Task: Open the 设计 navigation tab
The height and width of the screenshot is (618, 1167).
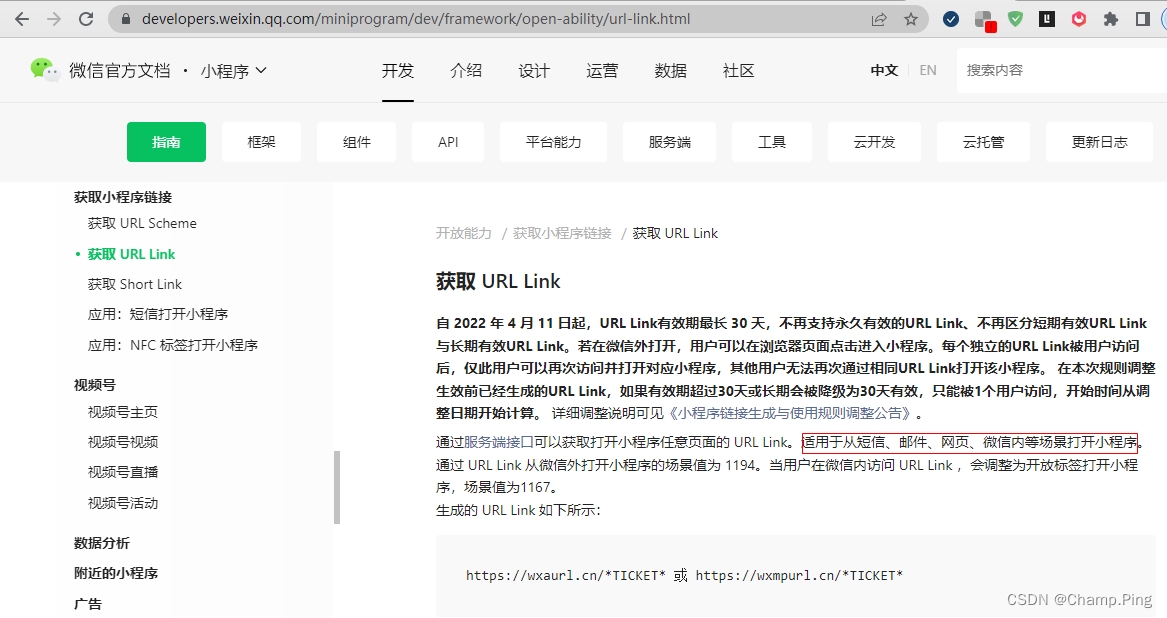Action: pos(534,71)
